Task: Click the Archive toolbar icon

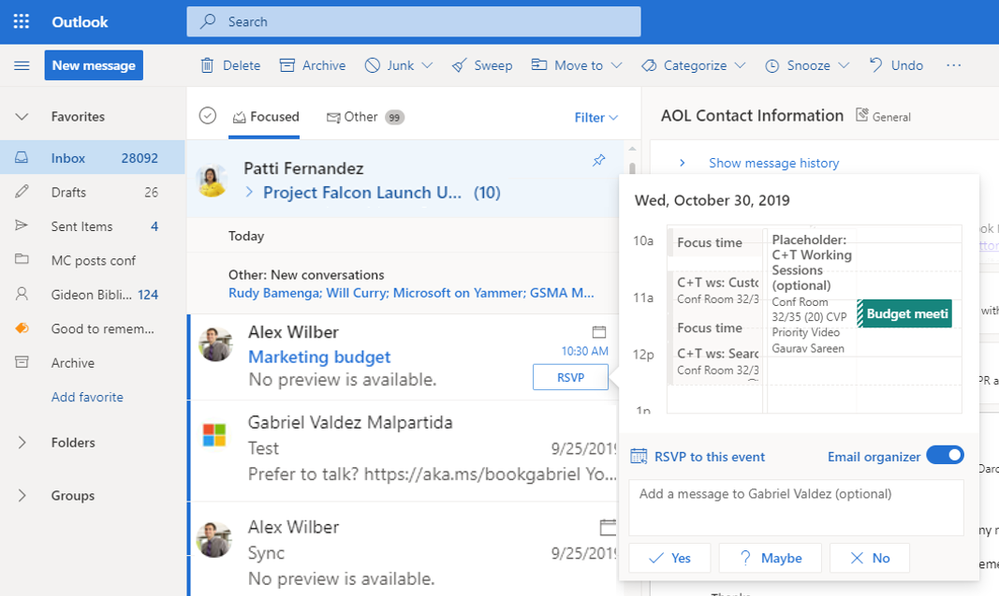Action: coord(287,65)
